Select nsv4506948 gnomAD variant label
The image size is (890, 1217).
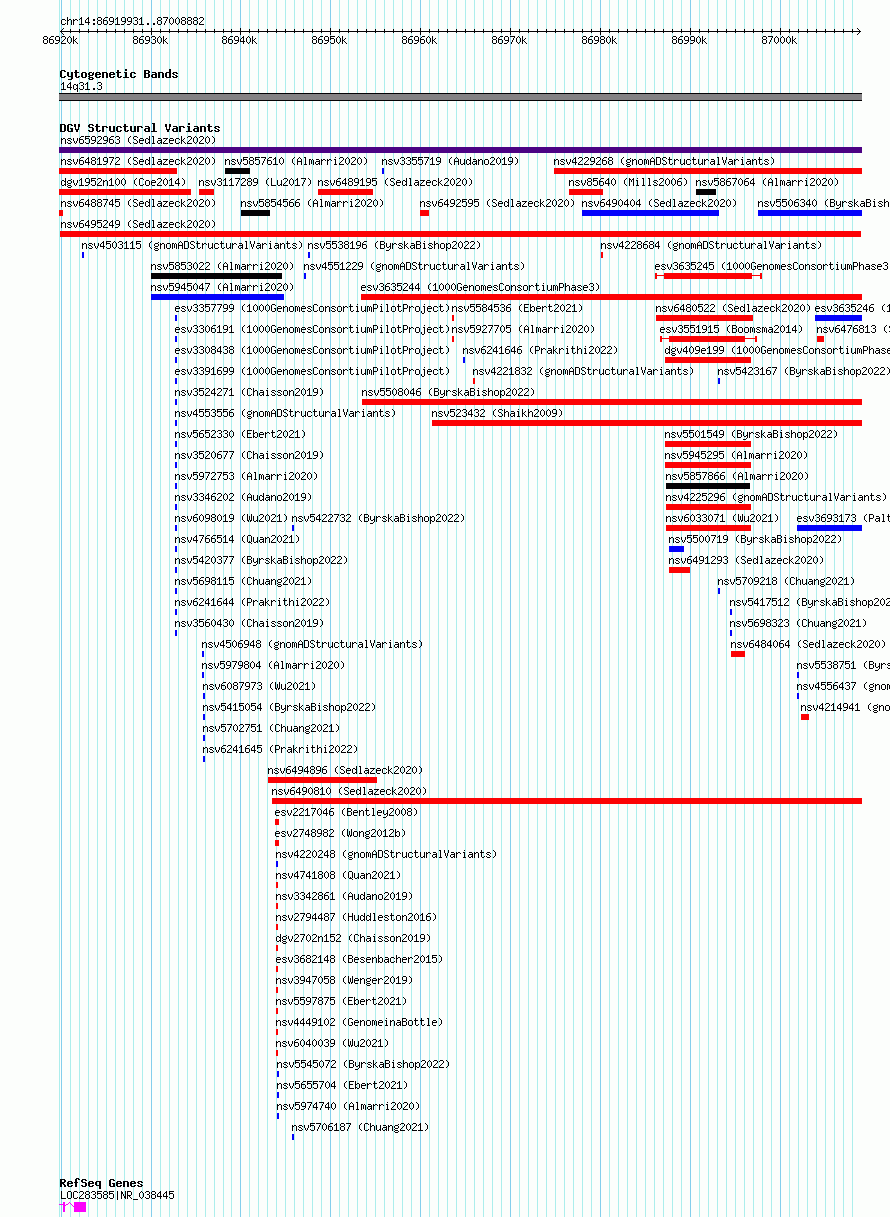tap(312, 644)
